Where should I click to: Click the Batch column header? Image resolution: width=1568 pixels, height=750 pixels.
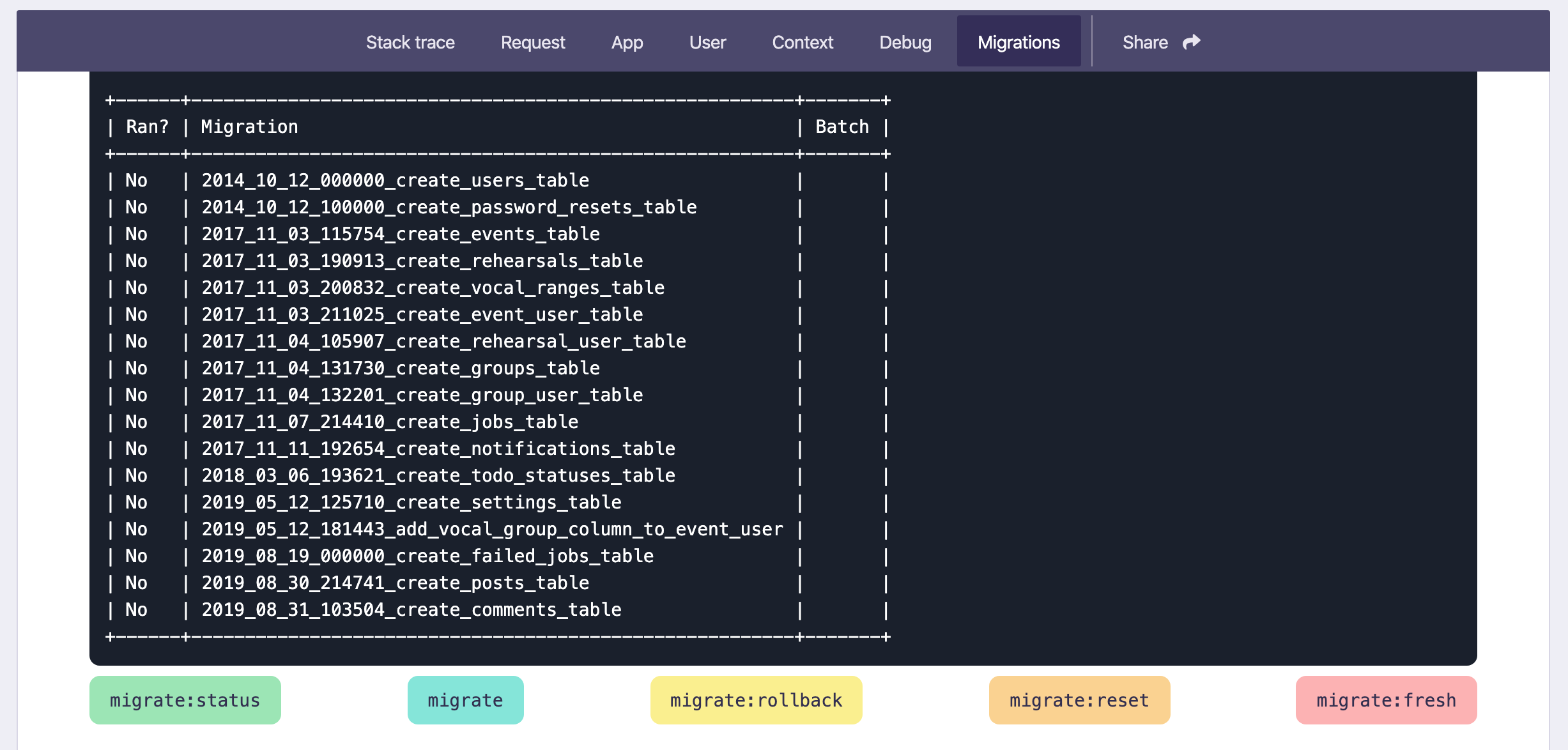pos(842,127)
